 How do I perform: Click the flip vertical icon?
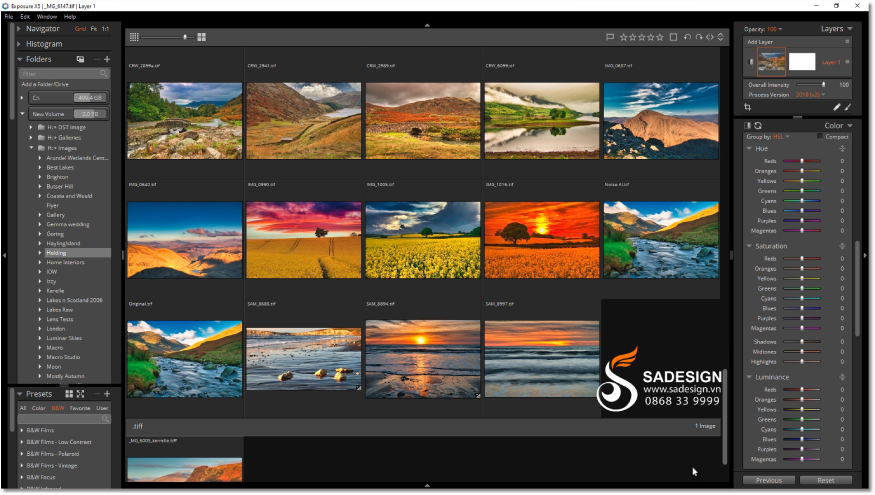tap(720, 37)
